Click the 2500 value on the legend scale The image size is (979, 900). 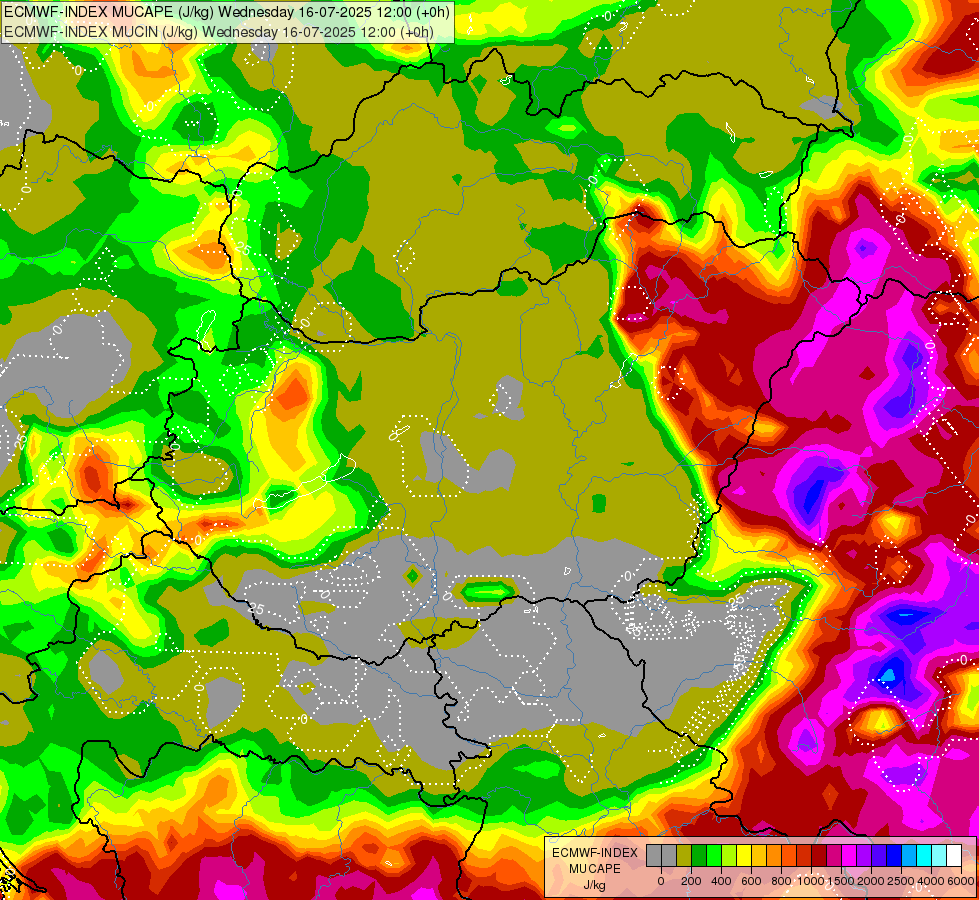(x=901, y=881)
